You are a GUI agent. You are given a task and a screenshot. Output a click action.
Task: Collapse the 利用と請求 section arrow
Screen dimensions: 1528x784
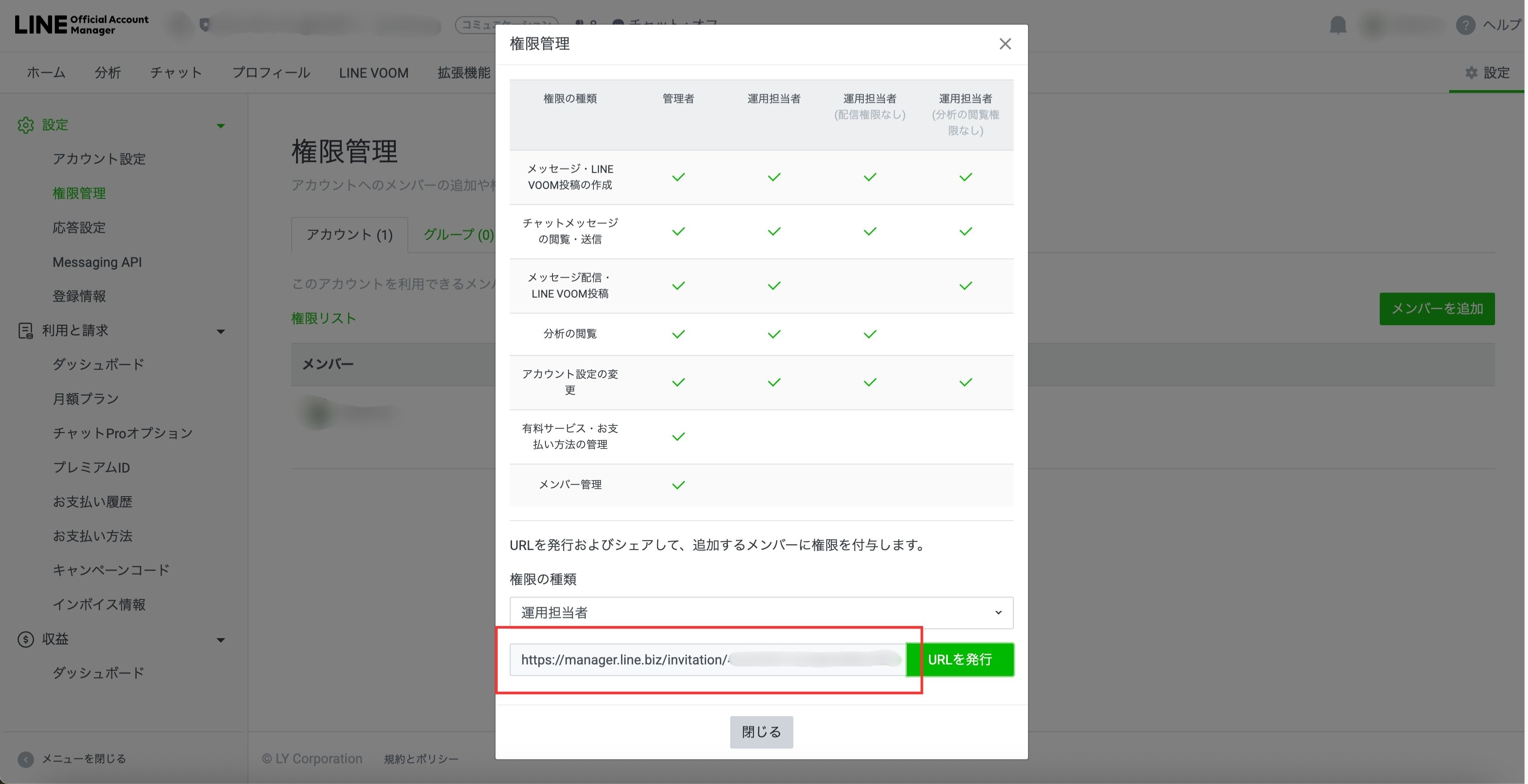[221, 331]
